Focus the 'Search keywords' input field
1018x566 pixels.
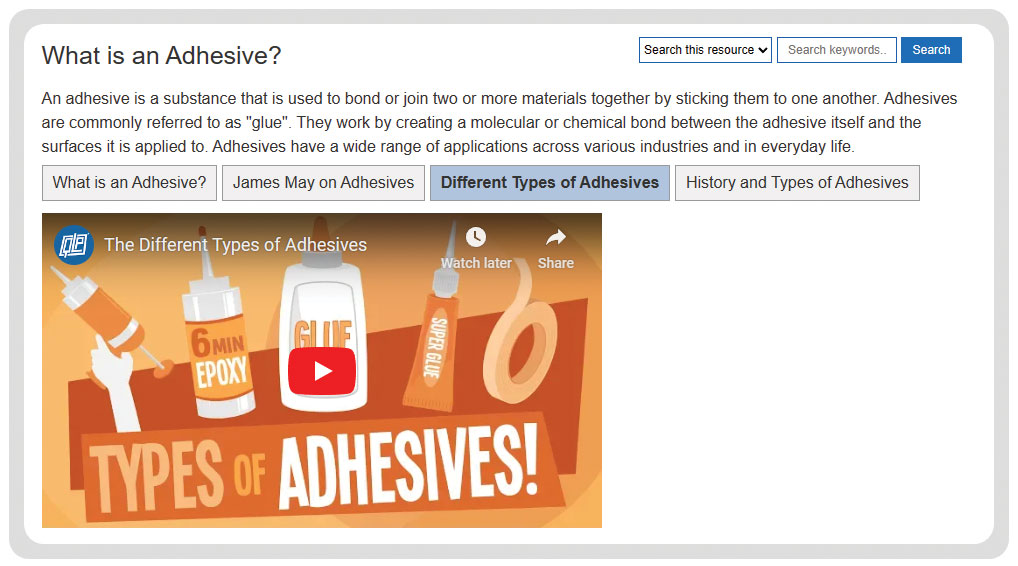pyautogui.click(x=837, y=50)
